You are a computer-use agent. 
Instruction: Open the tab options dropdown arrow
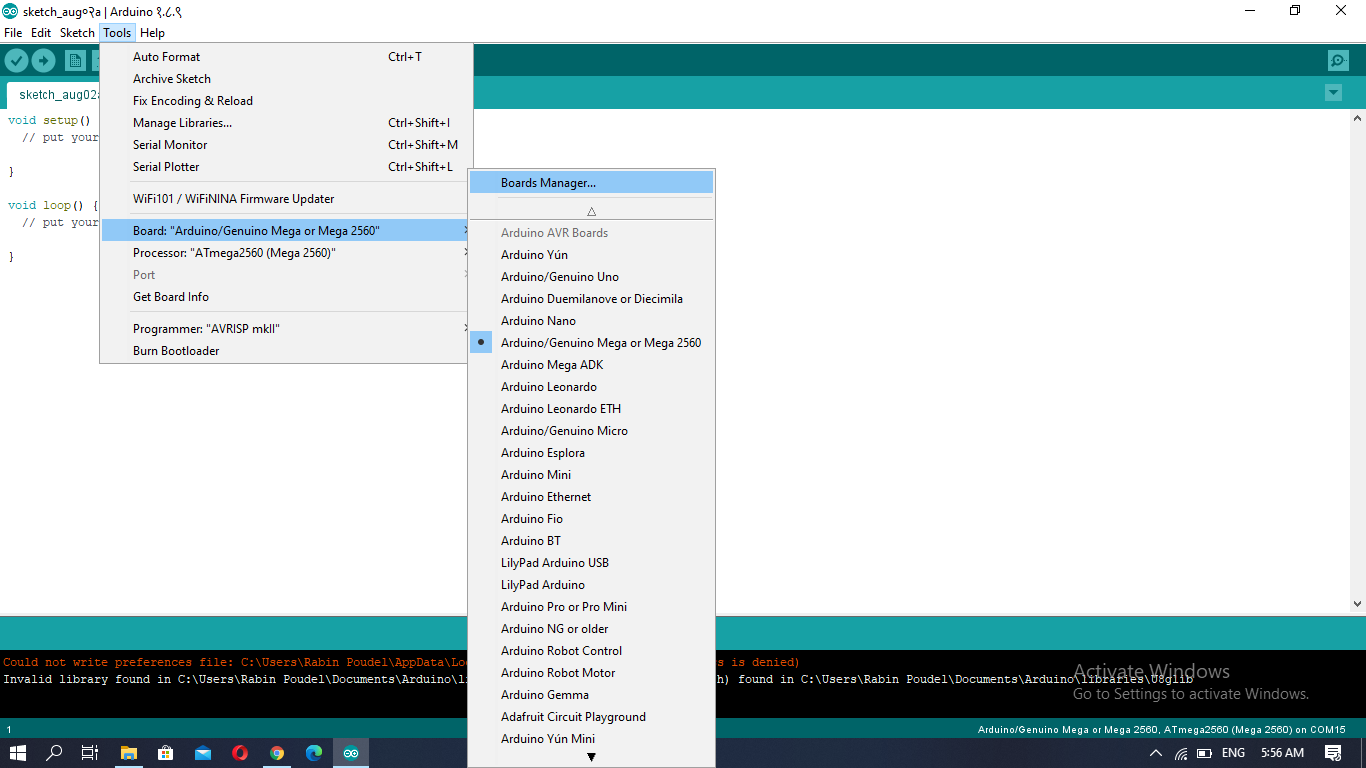(1332, 93)
